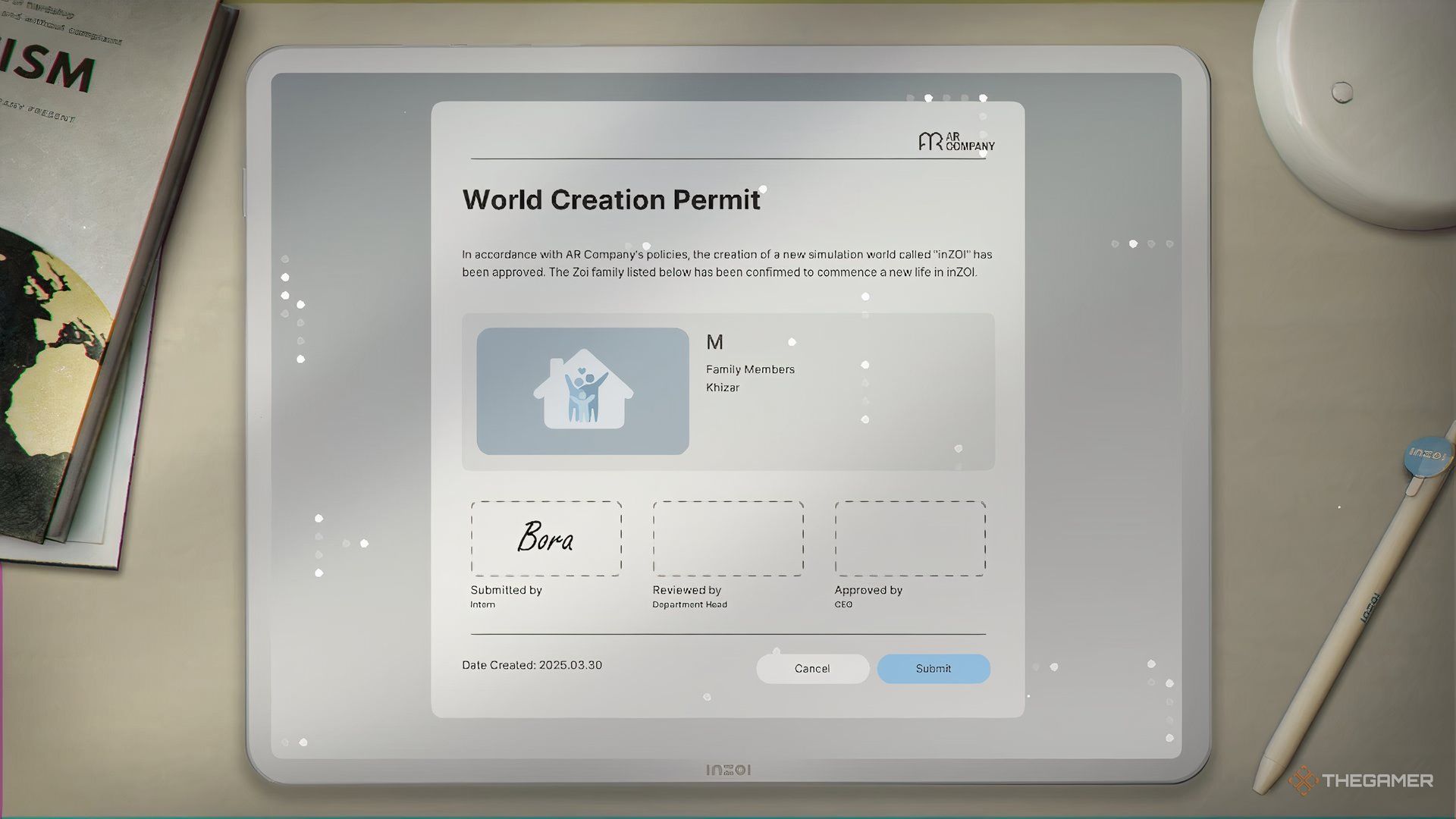This screenshot has width=1456, height=819.
Task: Select the Bora signature box
Action: tap(546, 538)
